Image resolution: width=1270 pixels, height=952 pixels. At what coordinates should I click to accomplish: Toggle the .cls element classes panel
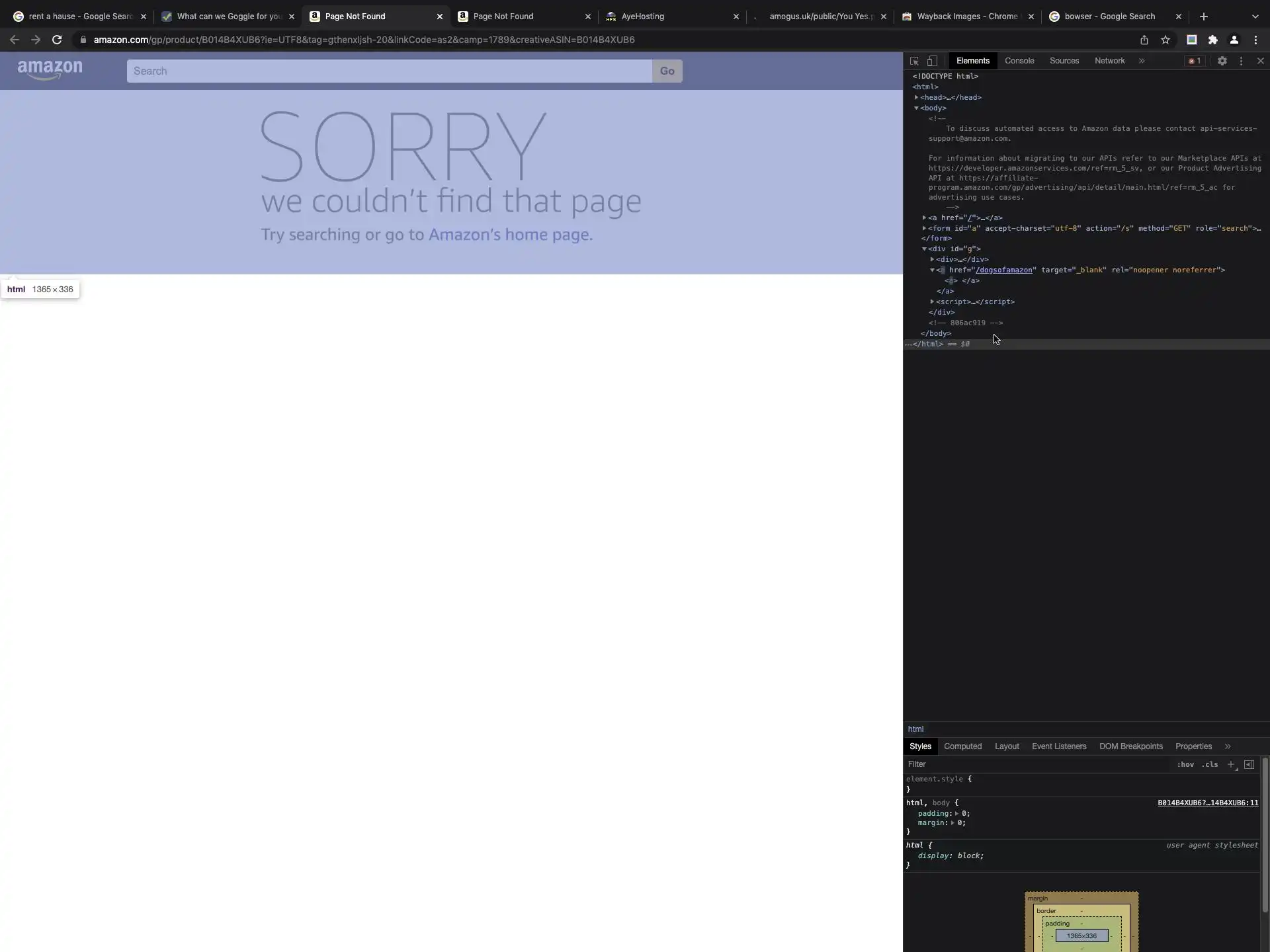[x=1210, y=764]
